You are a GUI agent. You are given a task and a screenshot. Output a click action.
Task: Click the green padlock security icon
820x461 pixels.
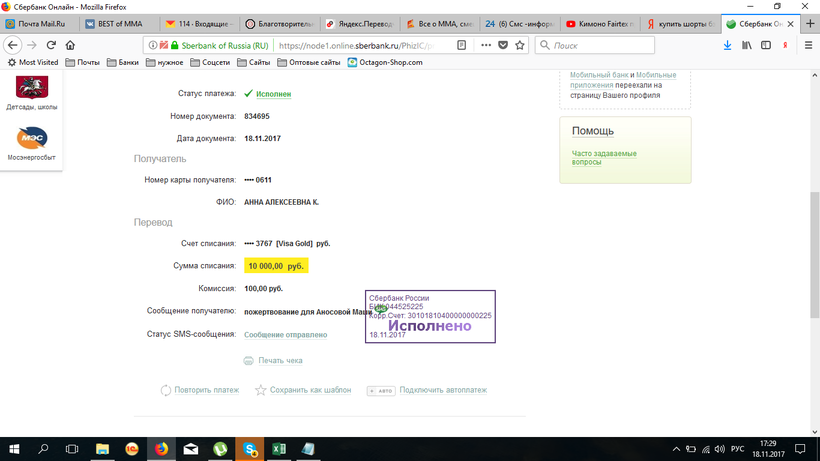click(x=175, y=45)
